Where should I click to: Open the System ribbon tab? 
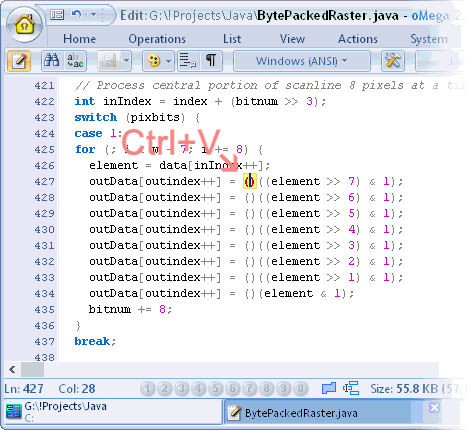(x=429, y=39)
